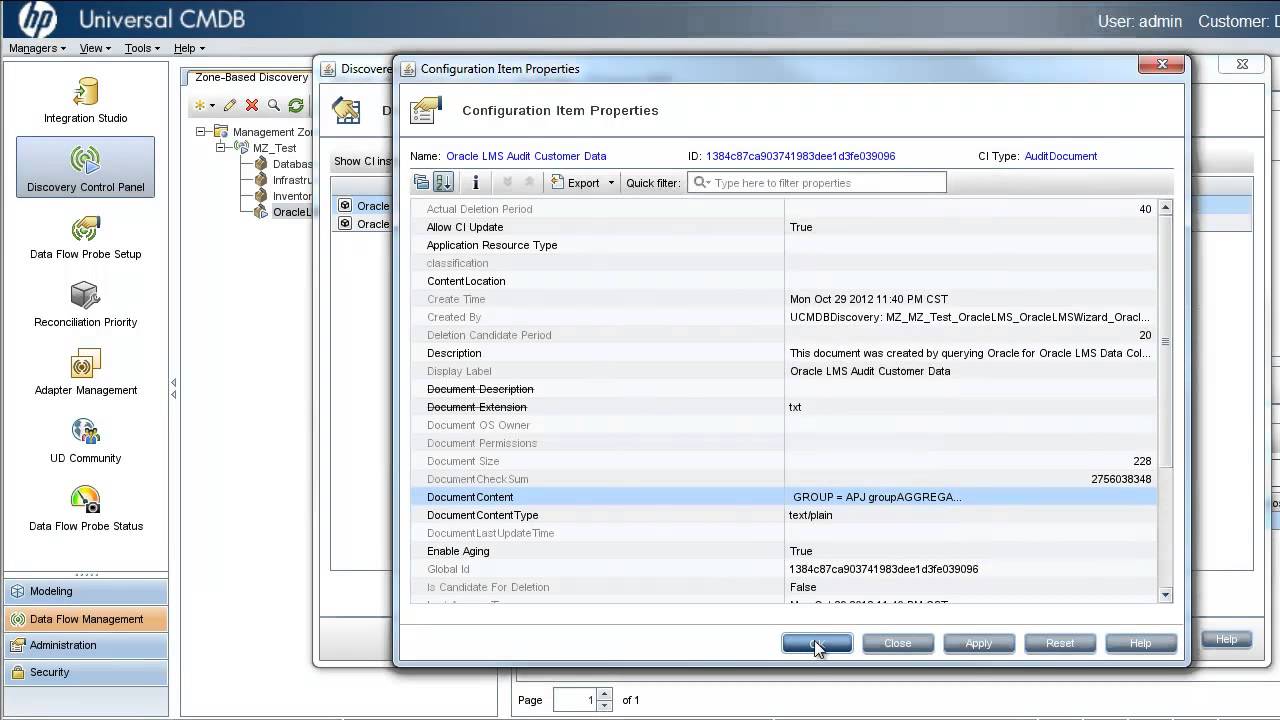Viewport: 1280px width, 720px height.
Task: Click the New (star) toolbar icon
Action: coord(203,105)
